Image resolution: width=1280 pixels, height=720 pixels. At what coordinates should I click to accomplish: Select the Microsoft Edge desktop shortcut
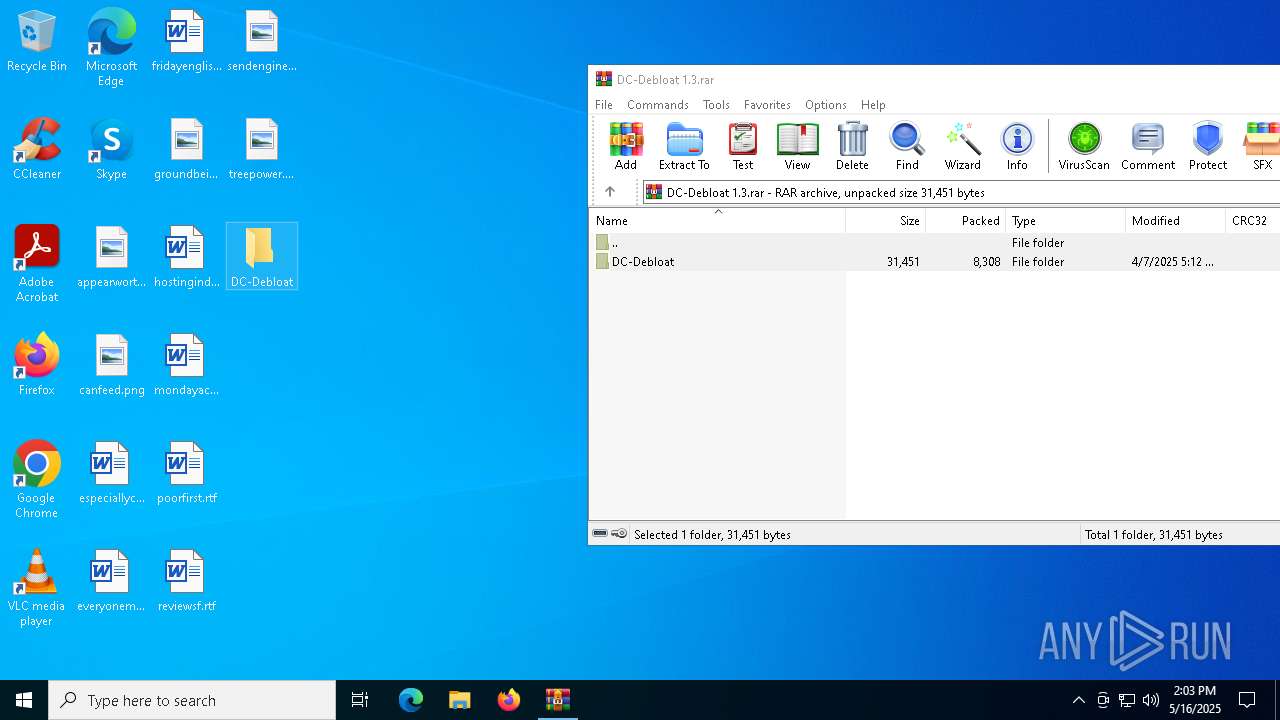[x=111, y=48]
